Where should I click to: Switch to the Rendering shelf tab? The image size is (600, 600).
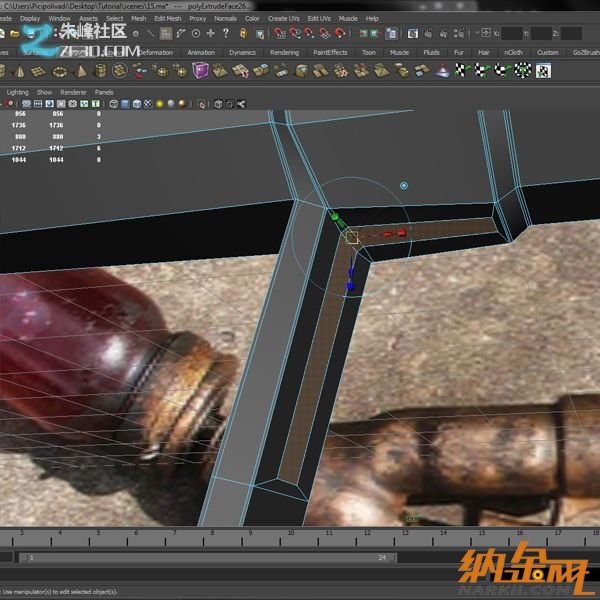point(284,52)
